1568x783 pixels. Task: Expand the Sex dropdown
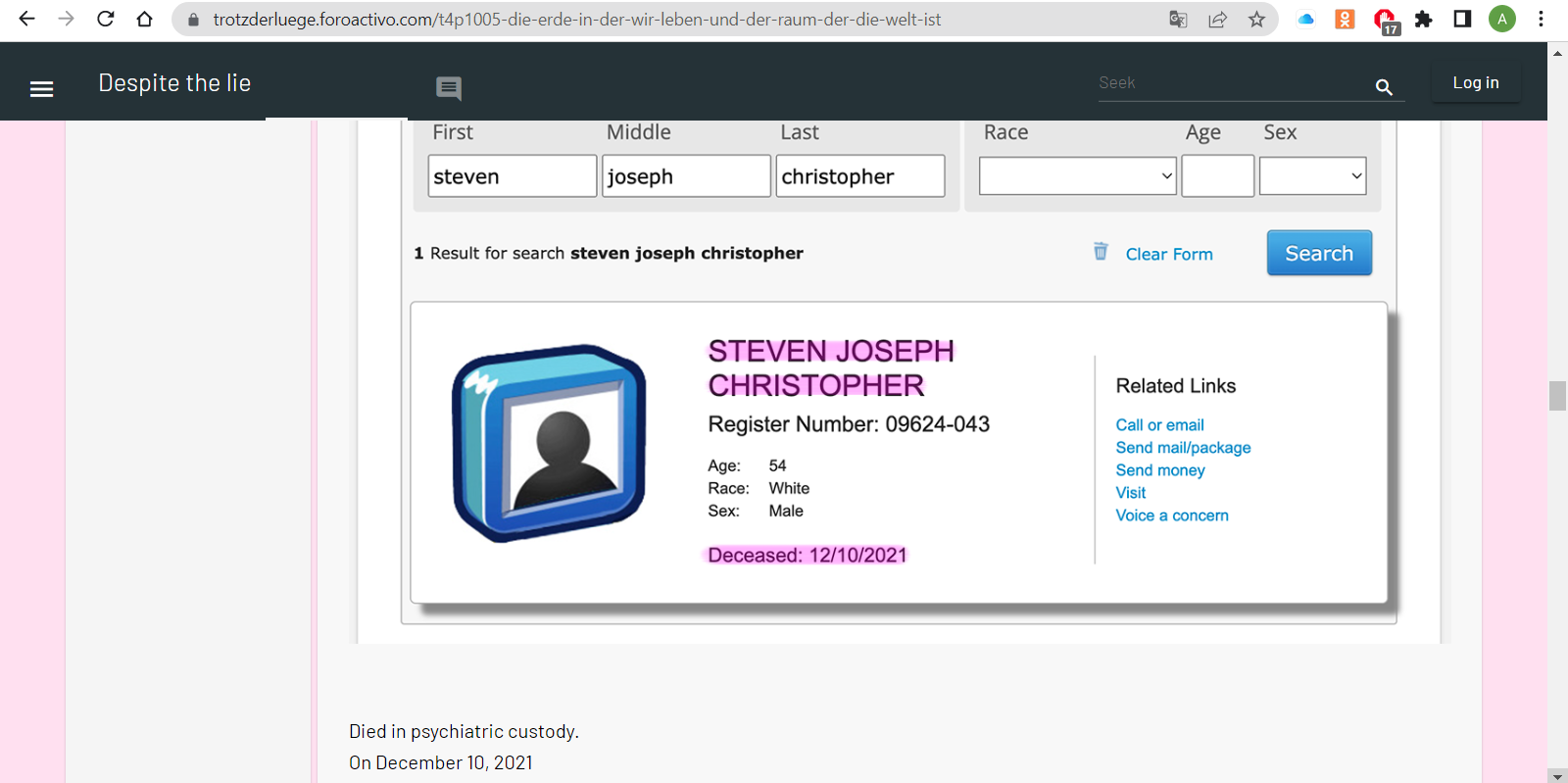(x=1312, y=176)
